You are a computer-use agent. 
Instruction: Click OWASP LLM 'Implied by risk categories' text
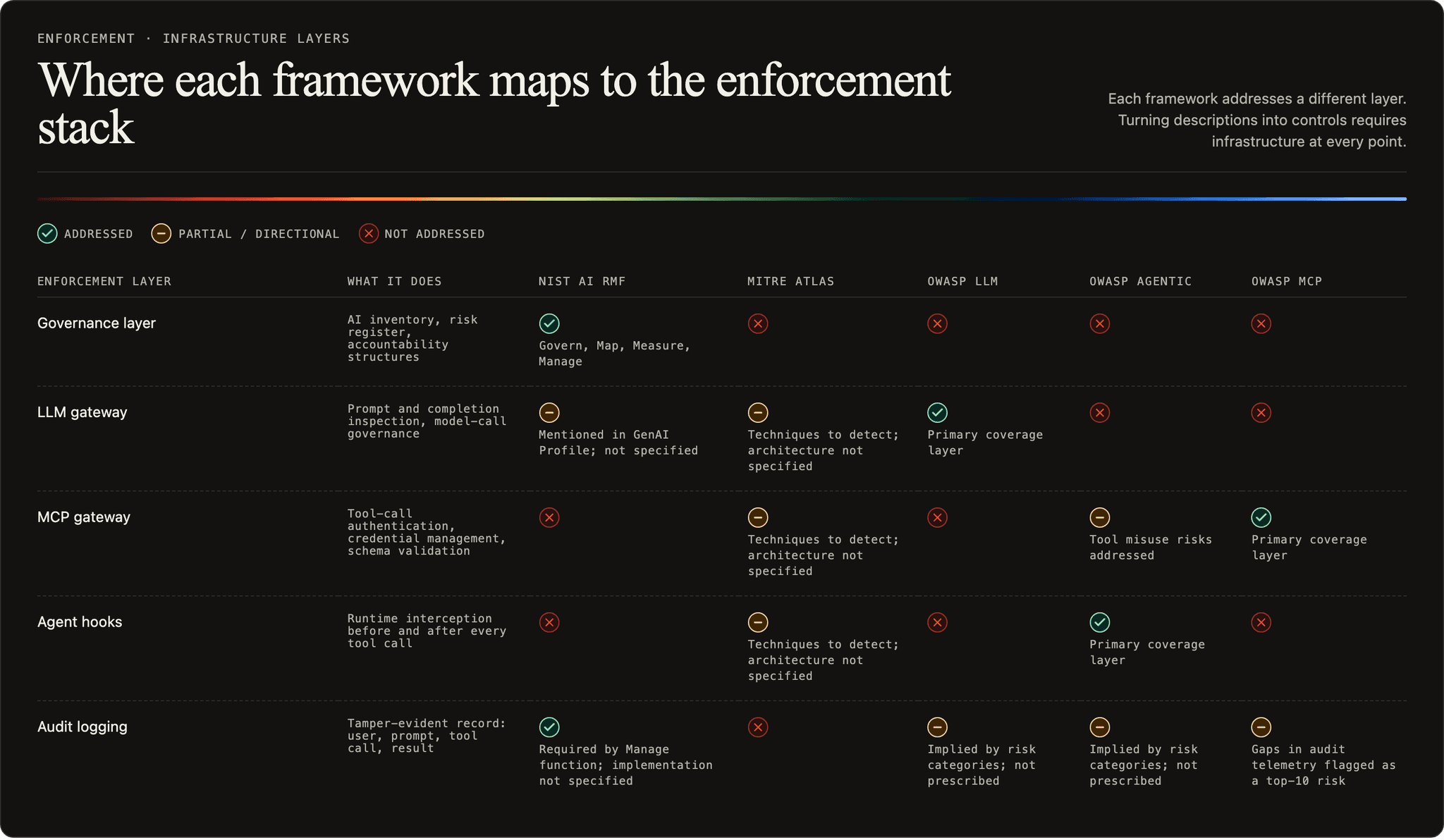[981, 765]
